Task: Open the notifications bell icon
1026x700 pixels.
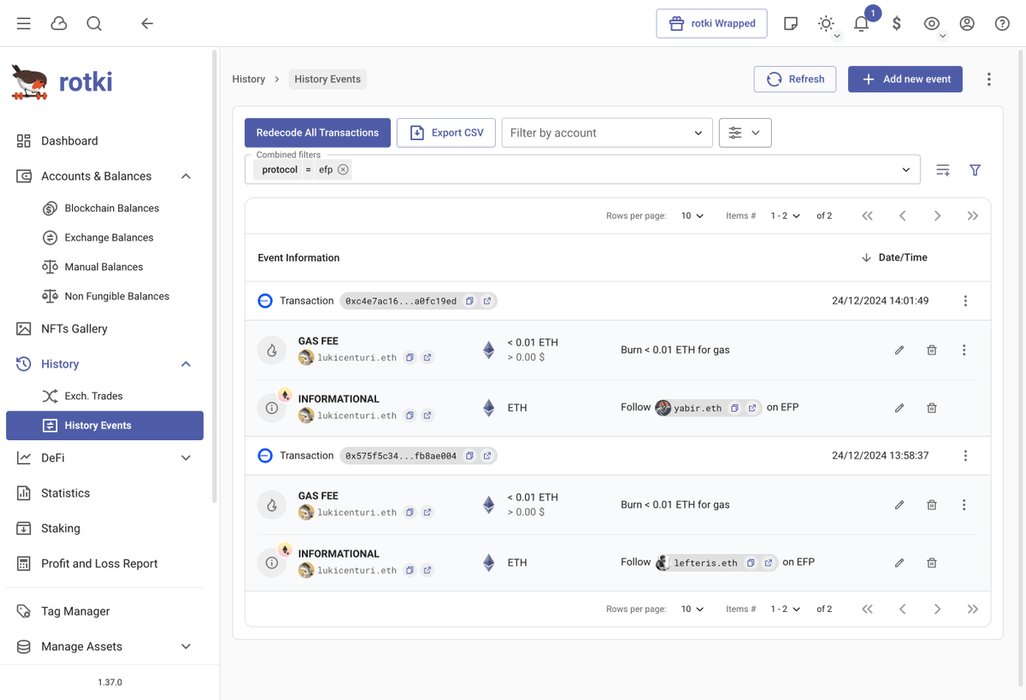Action: [x=861, y=24]
